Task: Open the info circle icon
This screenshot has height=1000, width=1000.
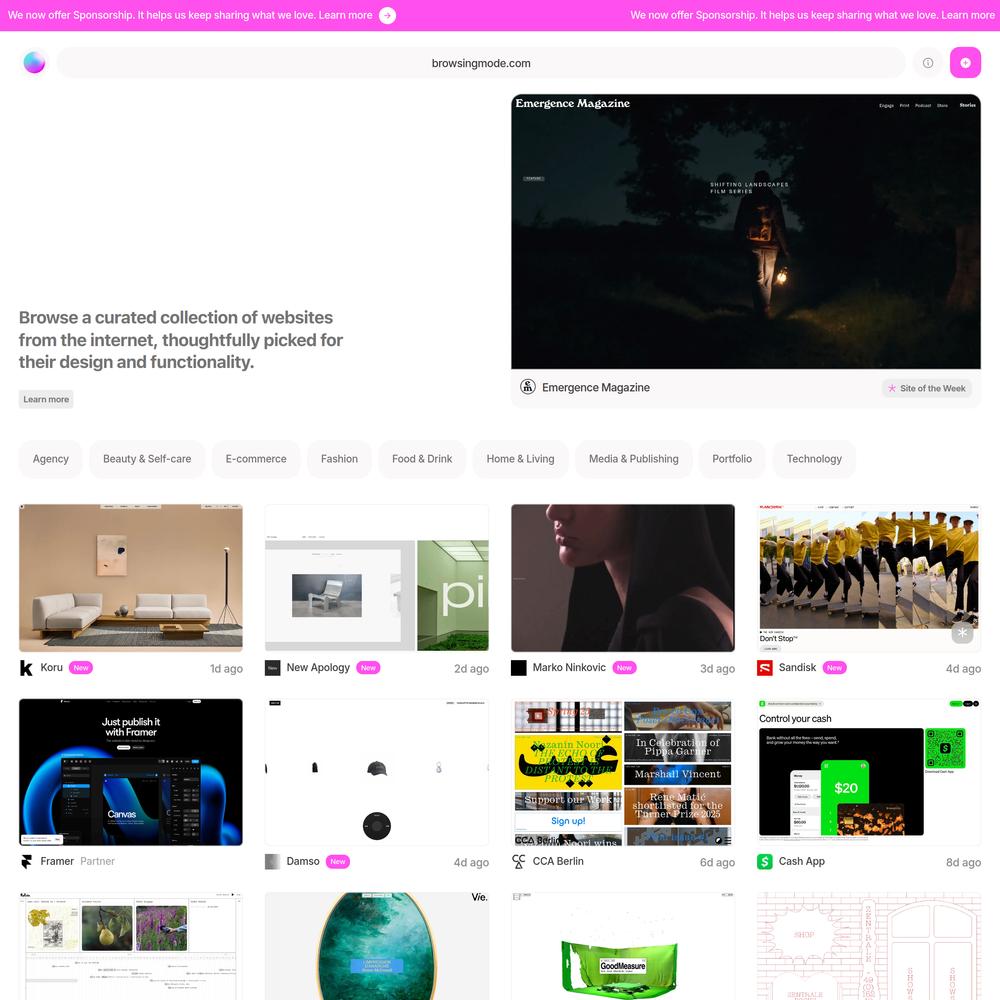Action: point(928,62)
